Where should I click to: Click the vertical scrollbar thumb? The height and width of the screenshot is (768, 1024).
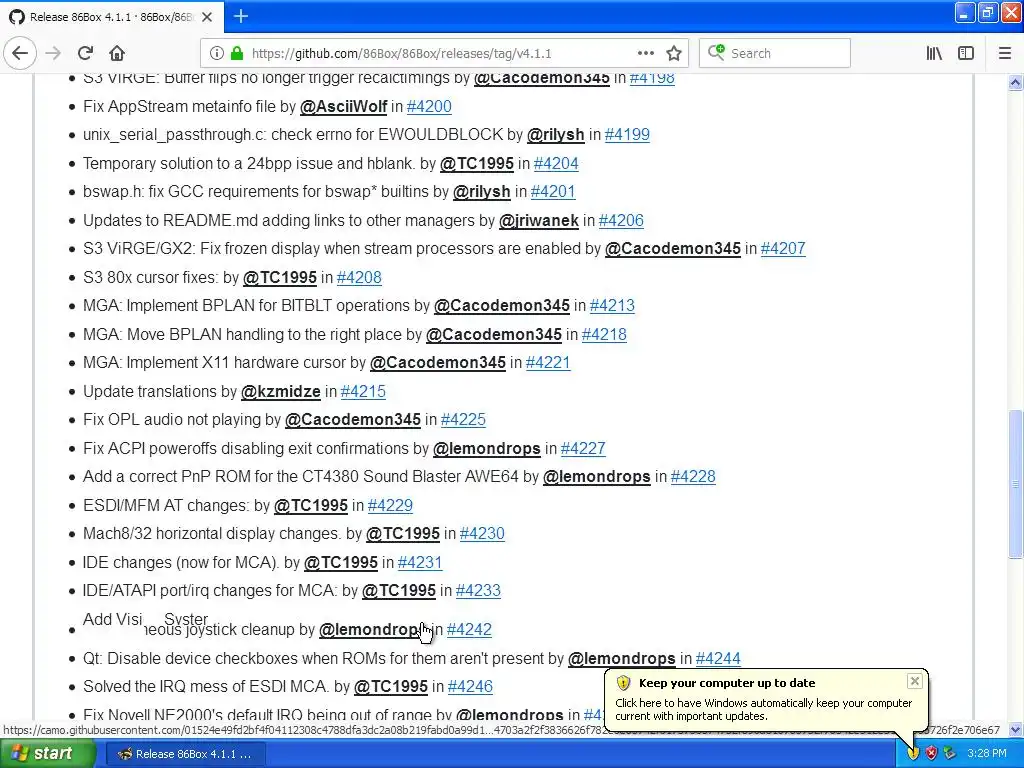pos(1016,484)
